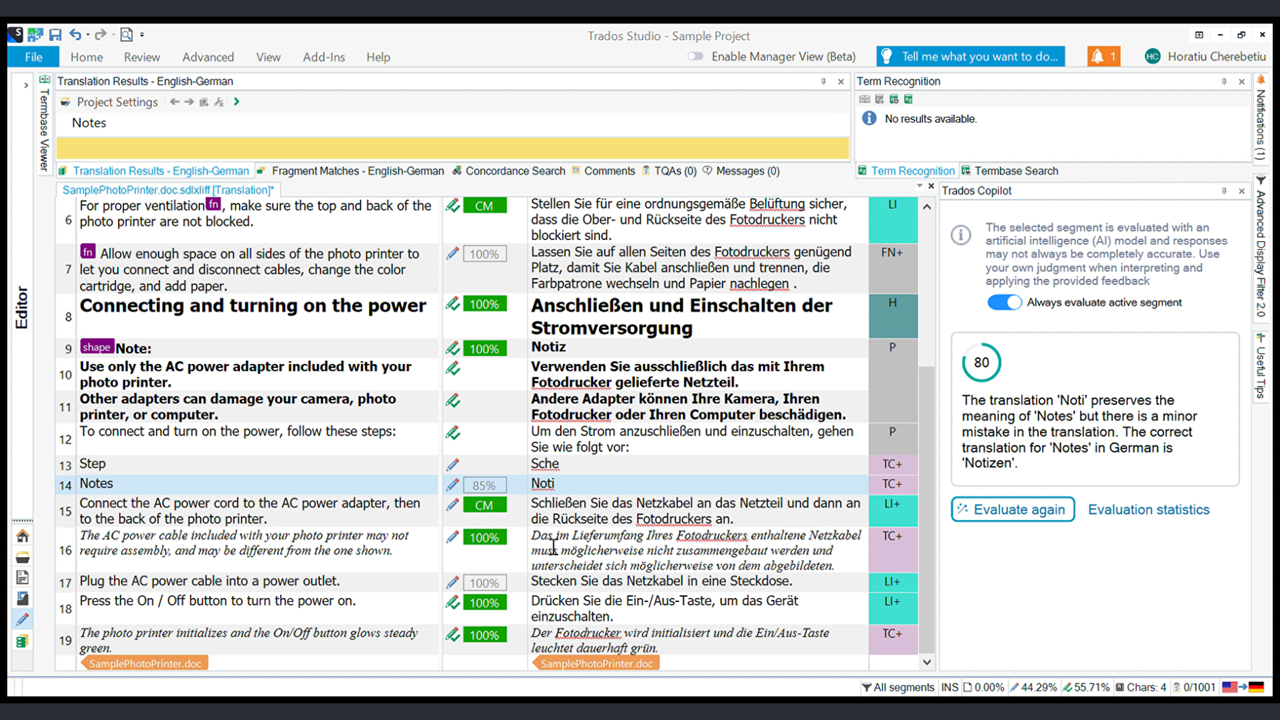Open the Horatiu Cherebetiu account avatar
Screen dimensions: 1280x720
(1153, 56)
